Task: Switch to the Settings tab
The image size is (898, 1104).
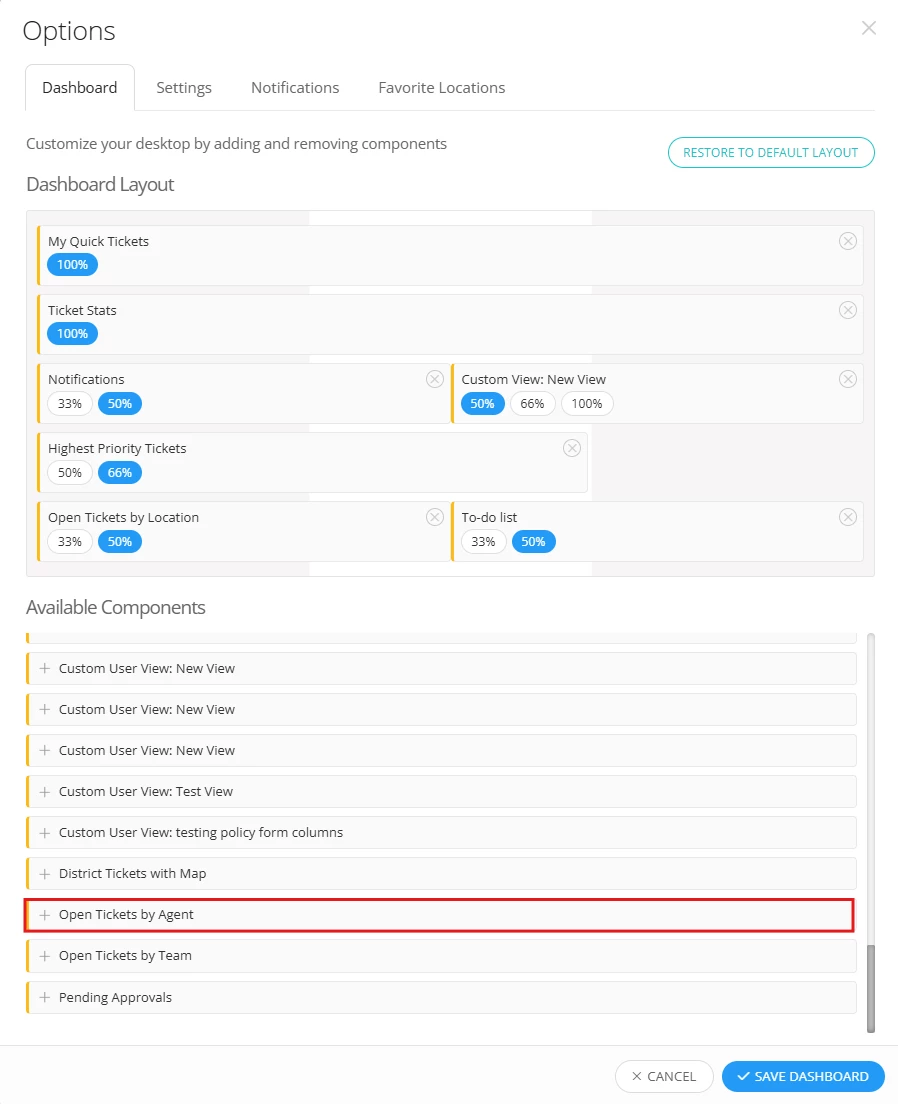Action: coord(184,88)
